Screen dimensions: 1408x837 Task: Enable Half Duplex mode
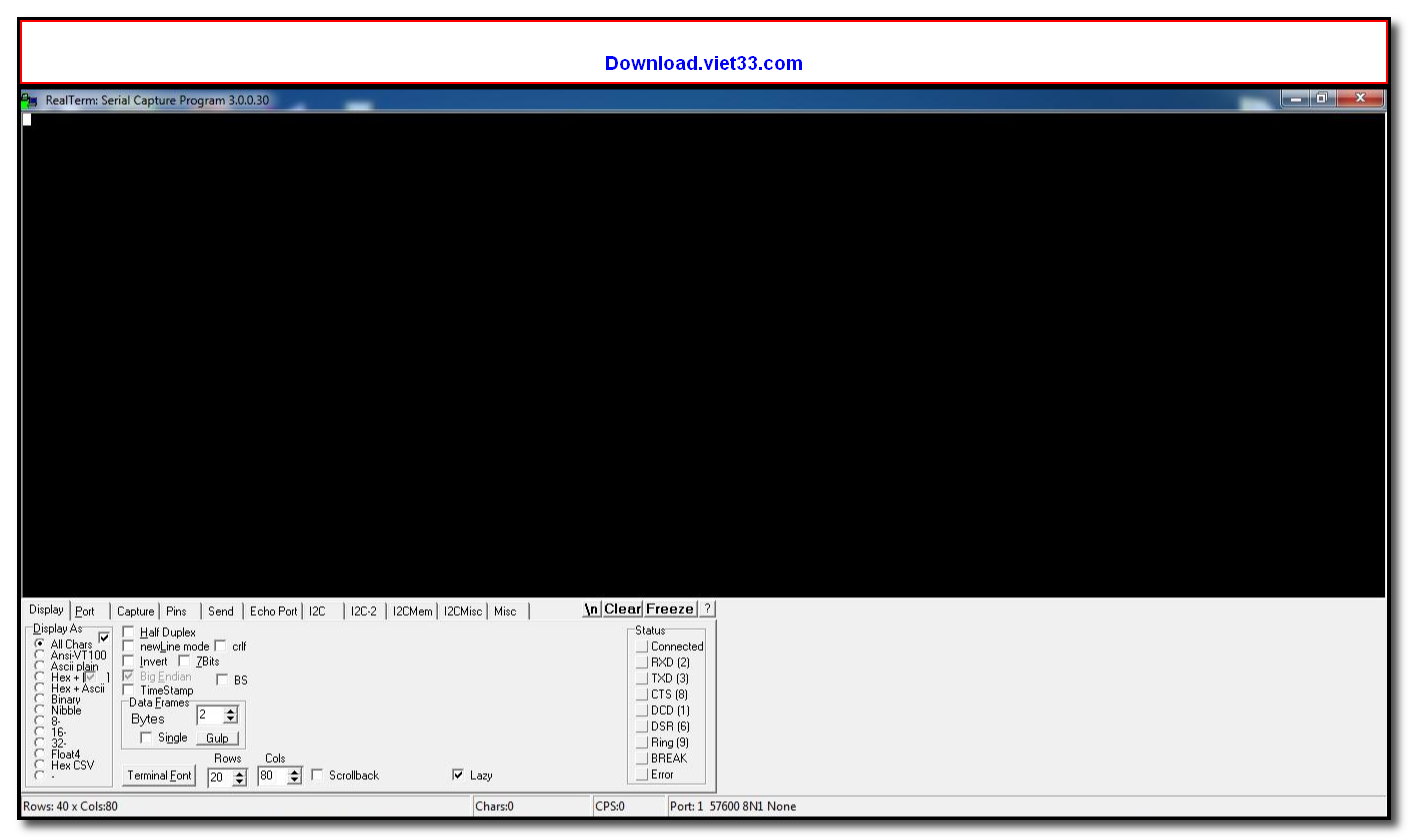128,631
